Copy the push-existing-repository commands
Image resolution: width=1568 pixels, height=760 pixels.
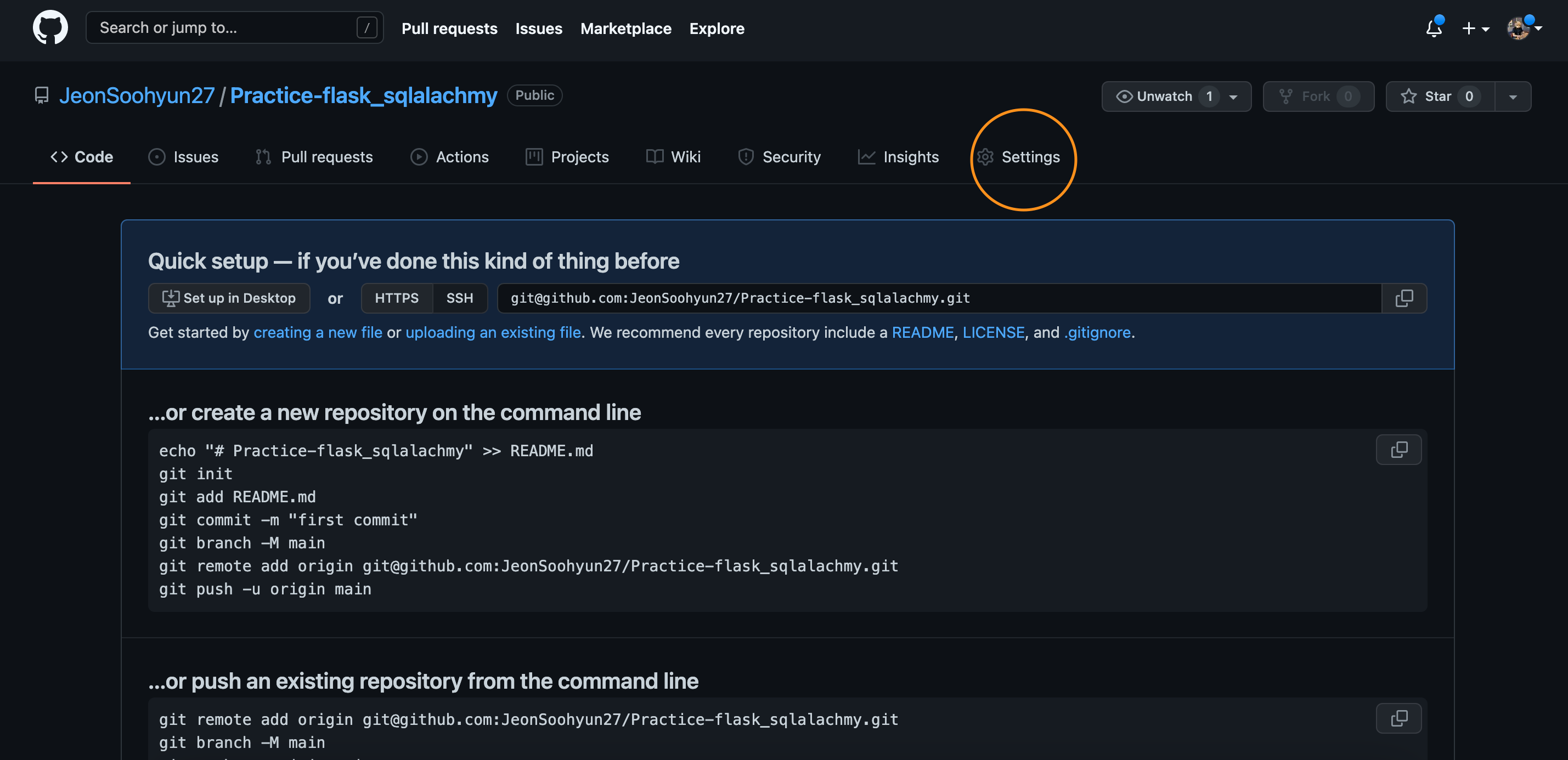[1399, 718]
